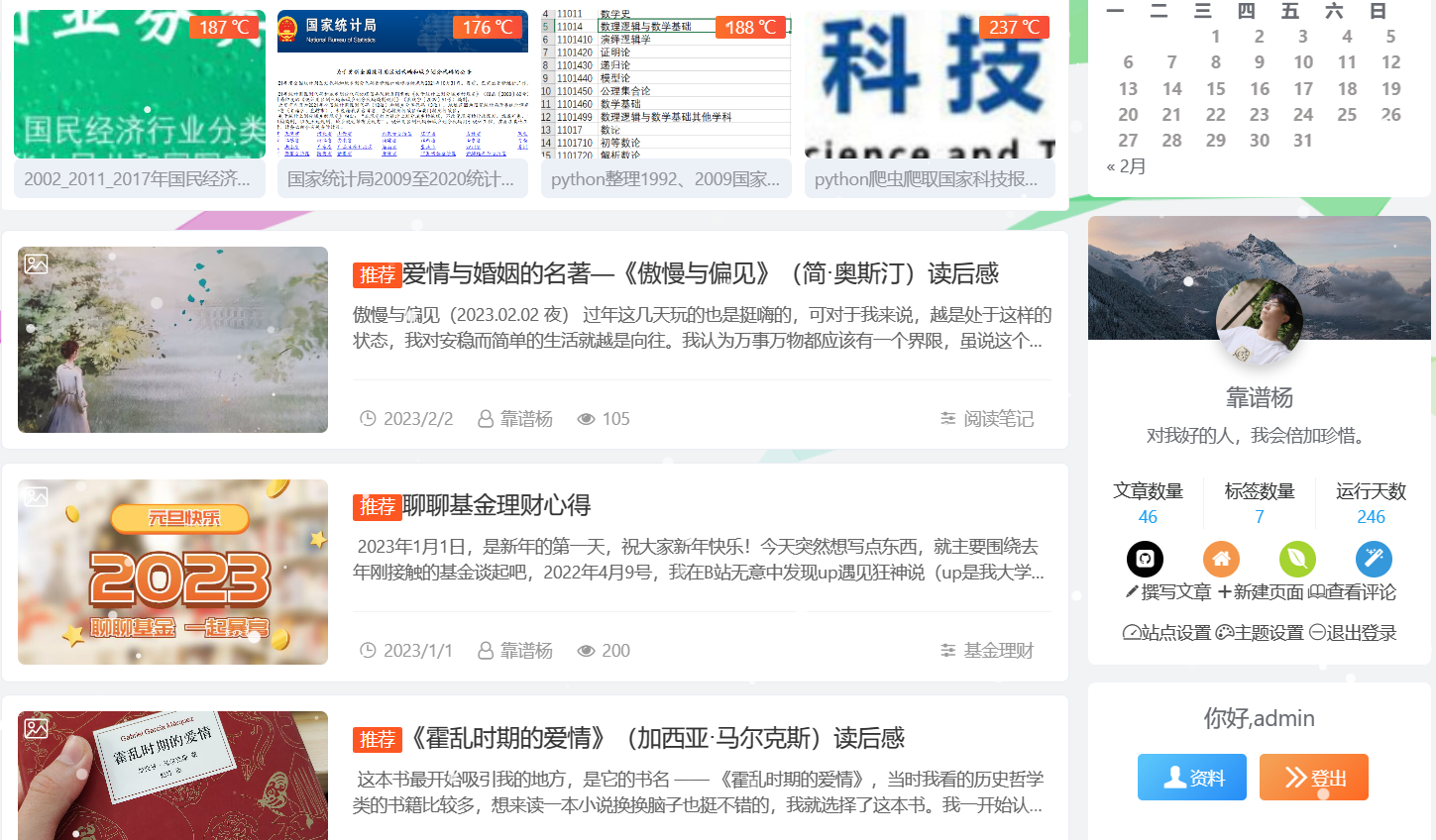Click the category icon beside 基金理财
The width and height of the screenshot is (1436, 840).
click(948, 651)
